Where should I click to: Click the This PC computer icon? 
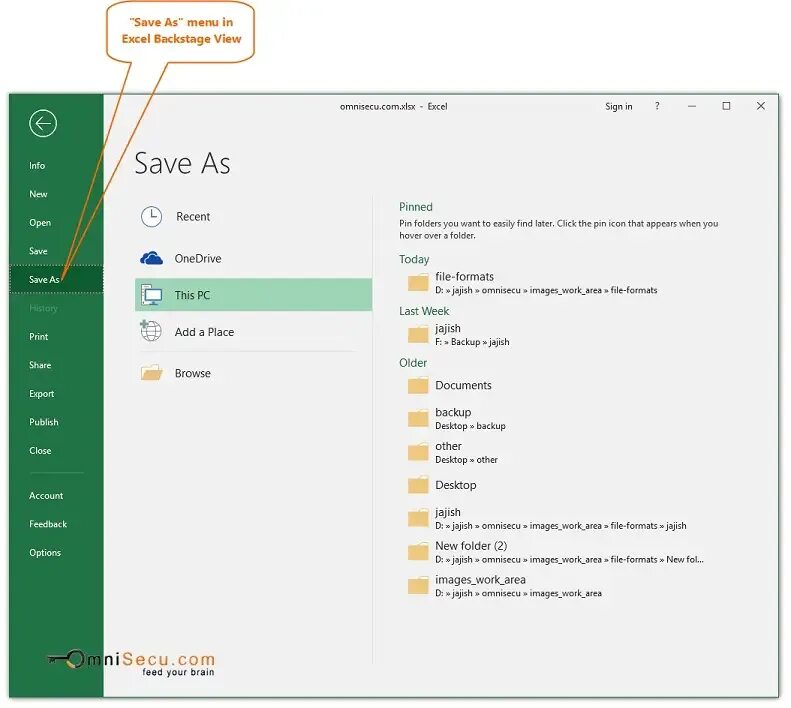click(x=151, y=295)
